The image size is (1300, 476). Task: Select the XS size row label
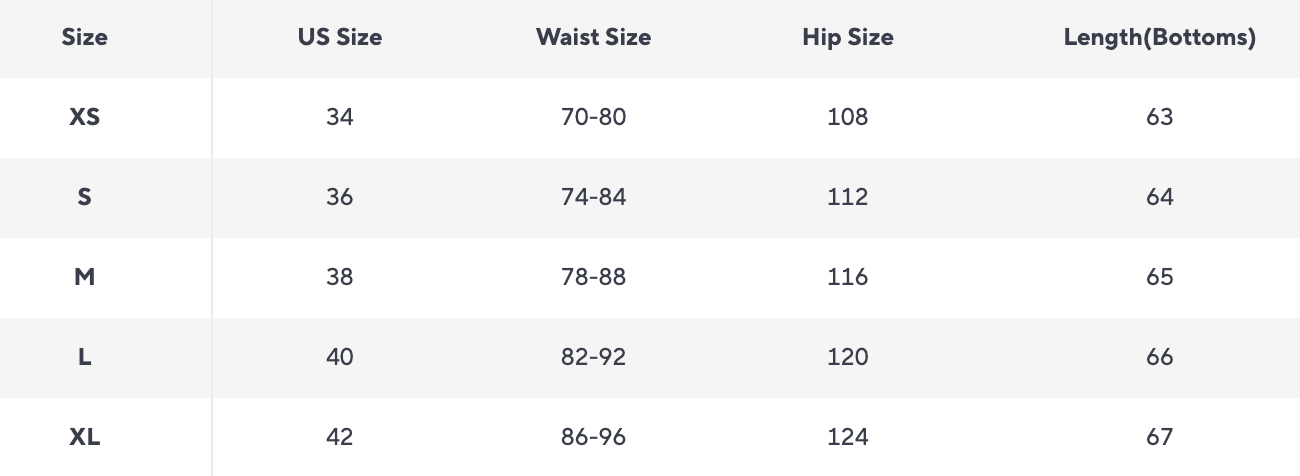[x=85, y=117]
